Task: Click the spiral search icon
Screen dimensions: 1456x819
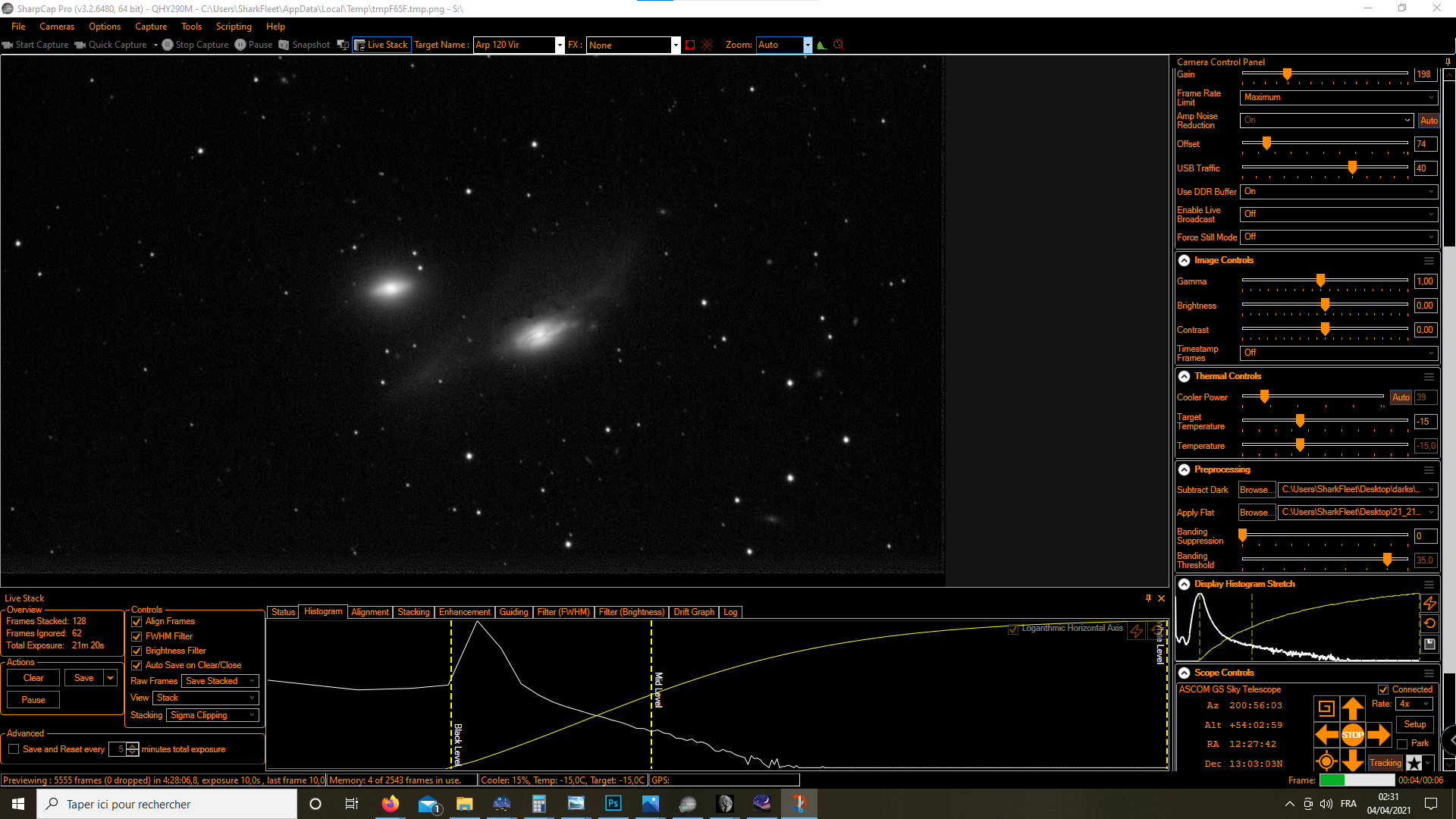Action: click(1326, 709)
